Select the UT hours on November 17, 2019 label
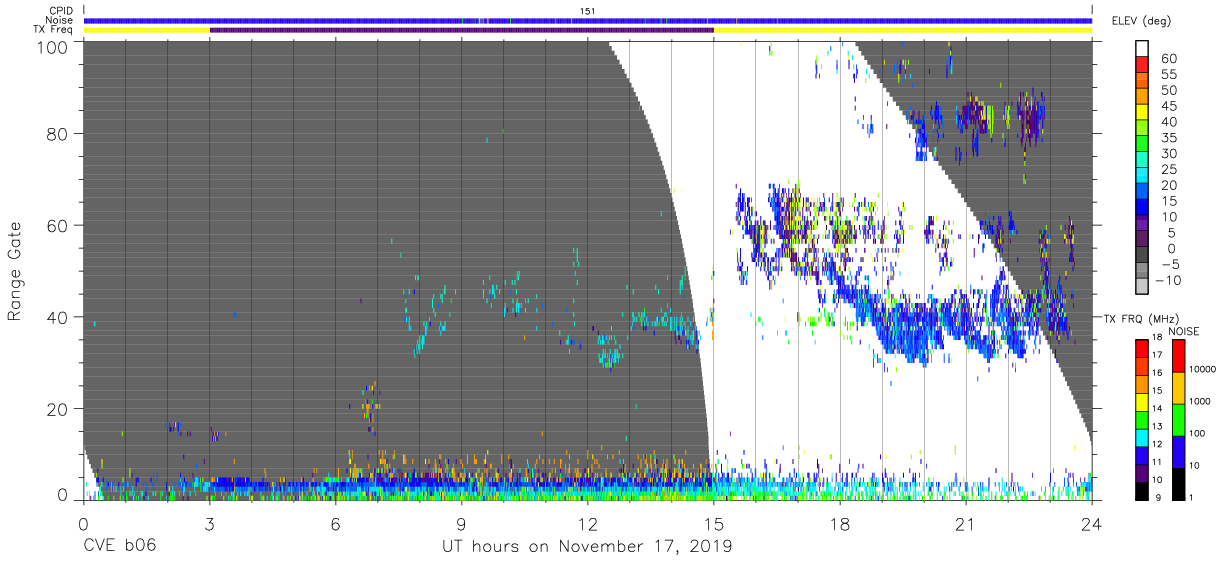Viewport: 1228px width, 567px height. [587, 547]
